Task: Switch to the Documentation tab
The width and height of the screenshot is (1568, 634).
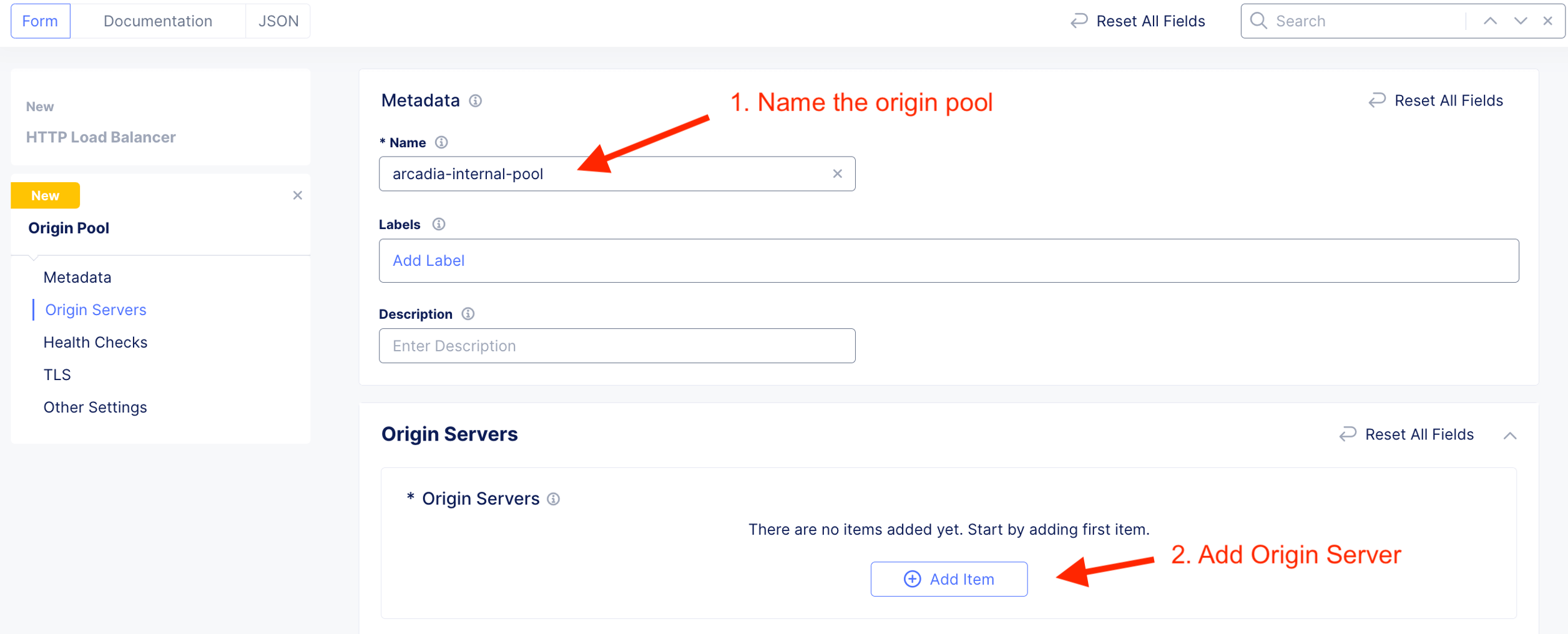Action: coord(158,21)
